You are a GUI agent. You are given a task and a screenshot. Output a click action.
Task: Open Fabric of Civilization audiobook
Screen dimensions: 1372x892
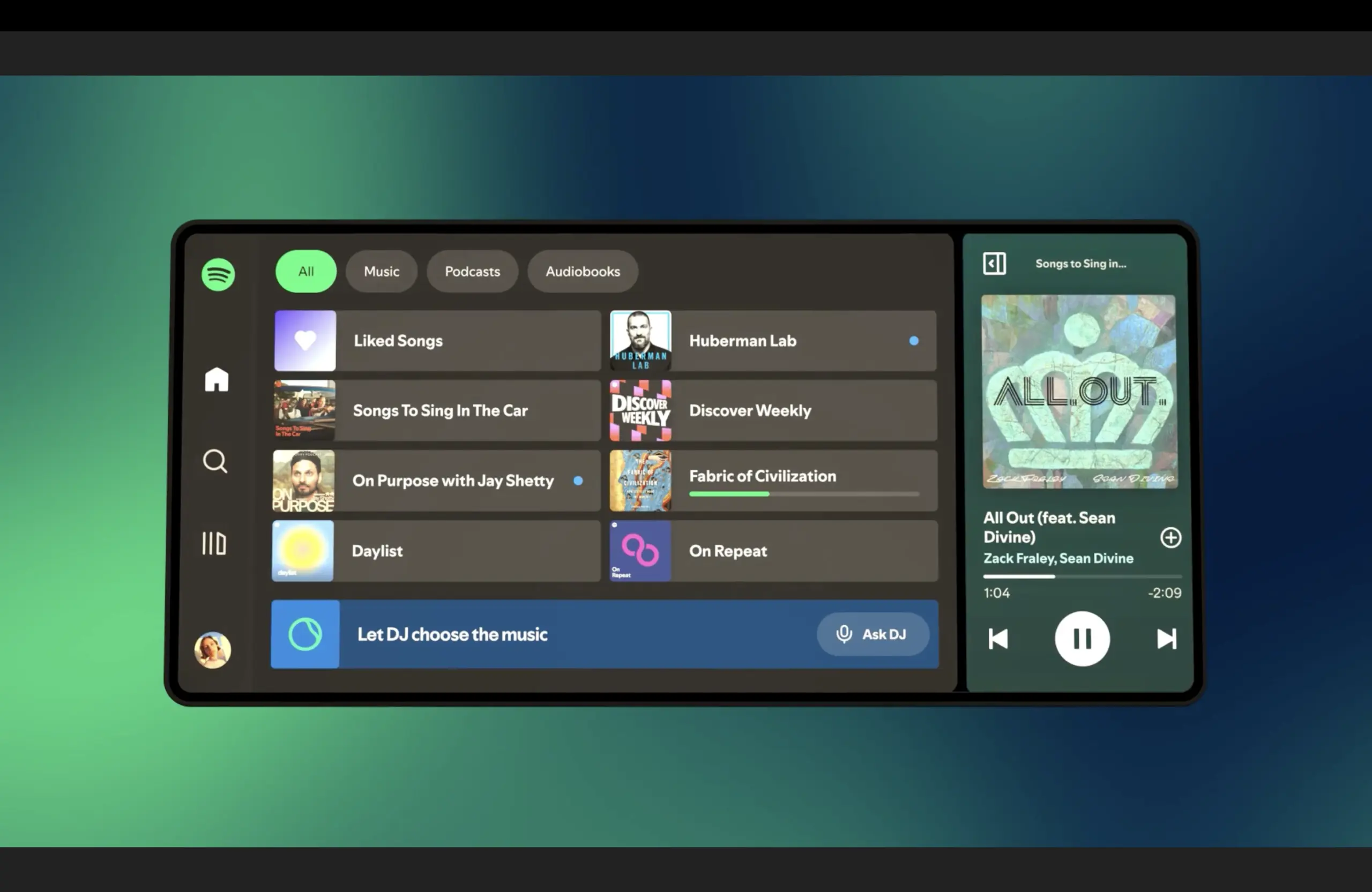coord(773,481)
